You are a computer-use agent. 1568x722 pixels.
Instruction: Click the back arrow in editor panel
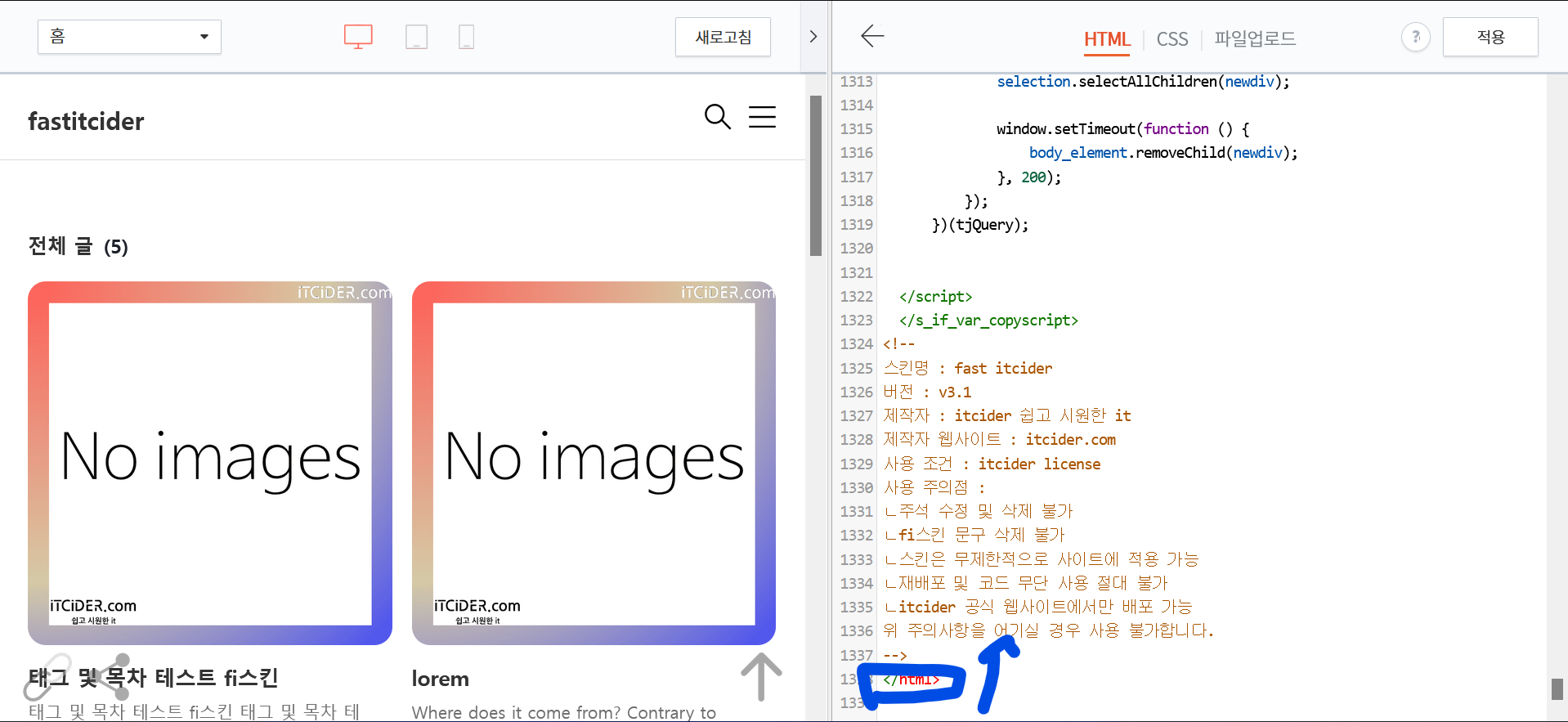point(872,36)
